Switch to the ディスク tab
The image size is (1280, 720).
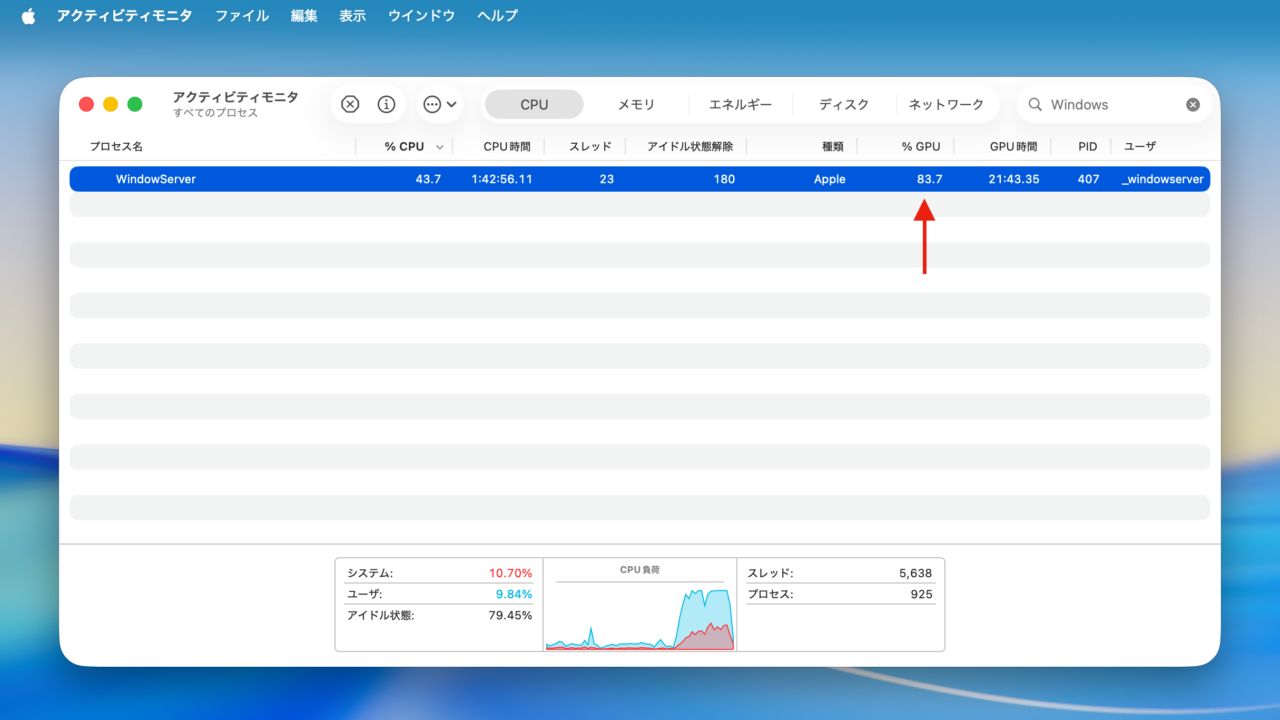click(843, 104)
